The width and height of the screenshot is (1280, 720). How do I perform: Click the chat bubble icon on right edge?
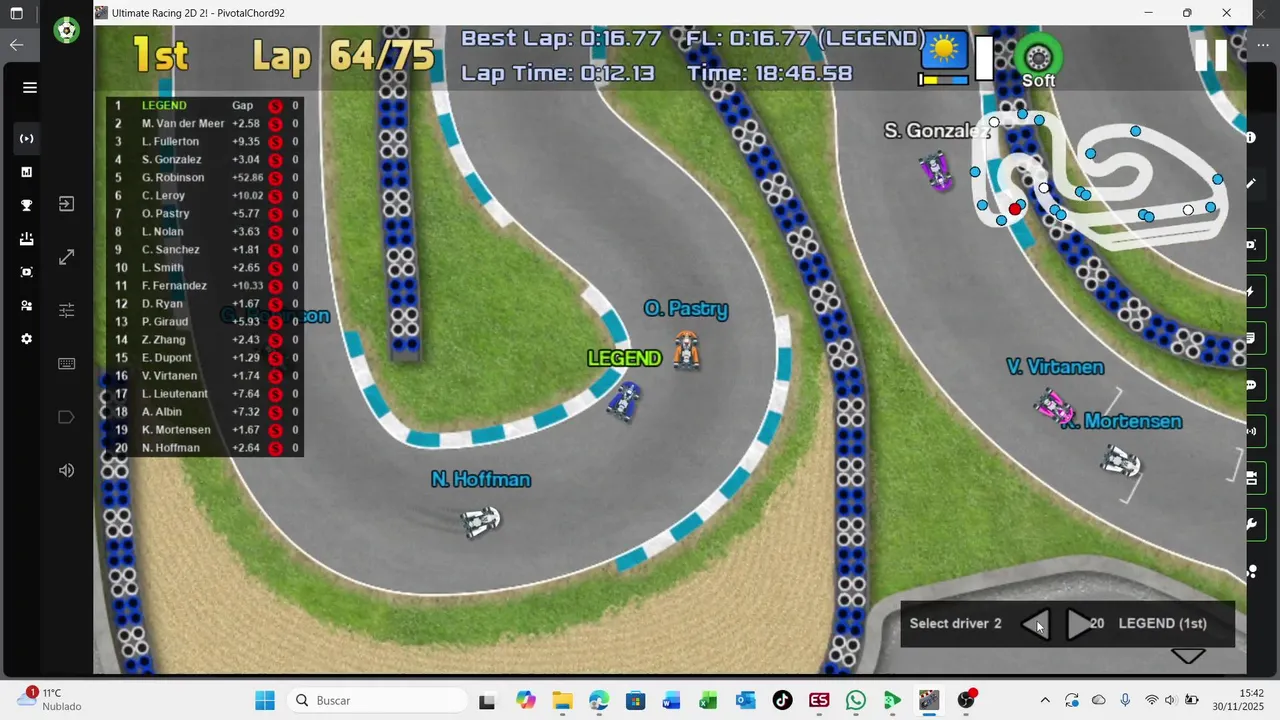tap(1251, 385)
